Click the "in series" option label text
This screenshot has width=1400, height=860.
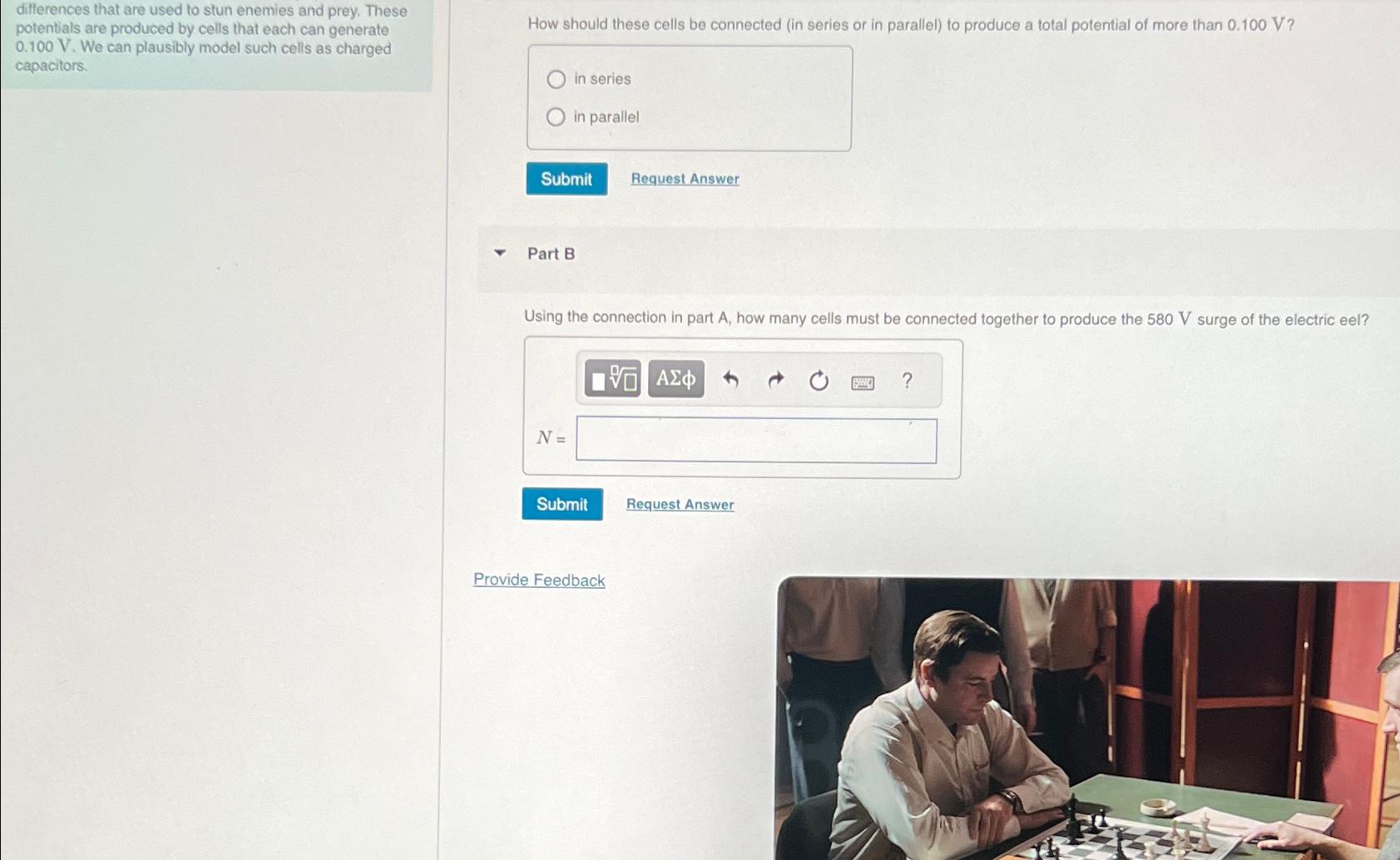pyautogui.click(x=602, y=79)
